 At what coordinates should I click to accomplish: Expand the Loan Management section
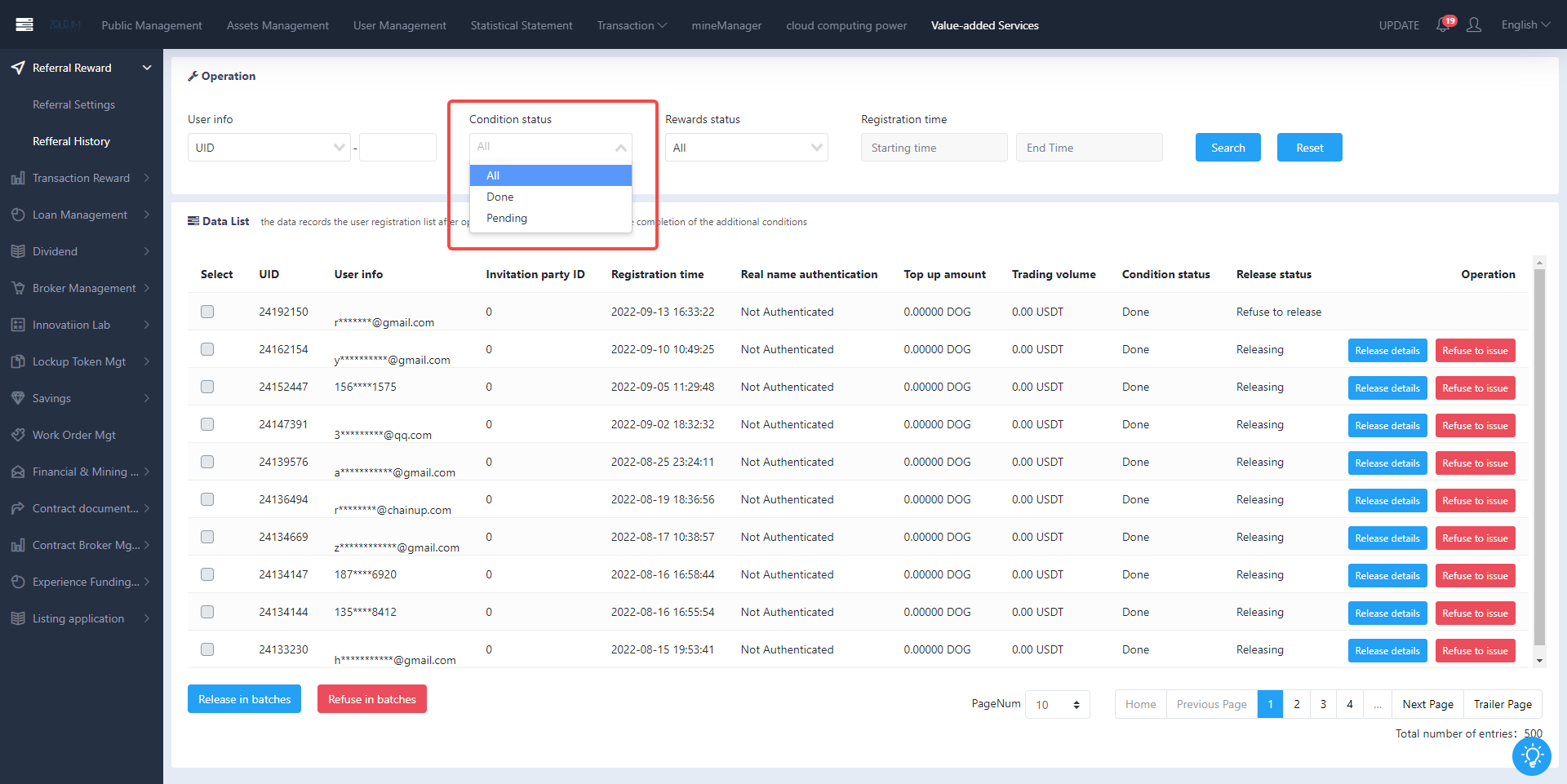(147, 215)
